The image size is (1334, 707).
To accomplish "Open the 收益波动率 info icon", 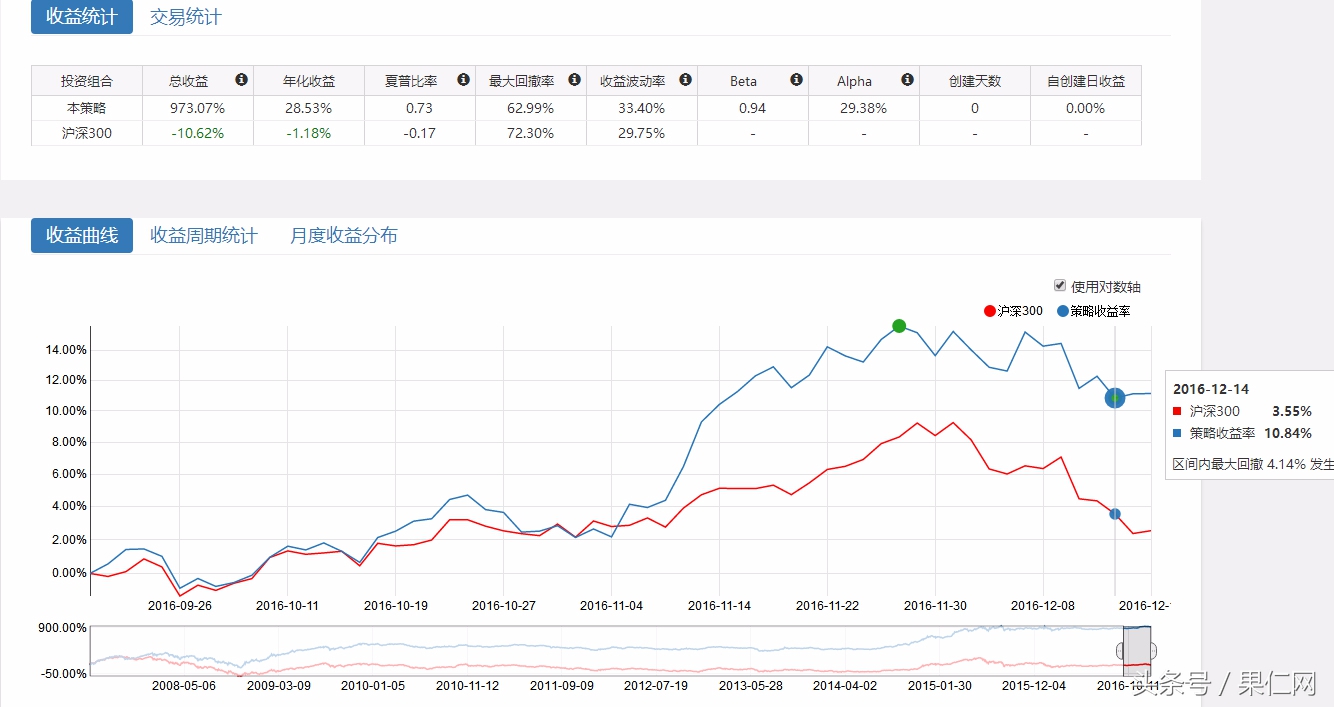I will [685, 80].
